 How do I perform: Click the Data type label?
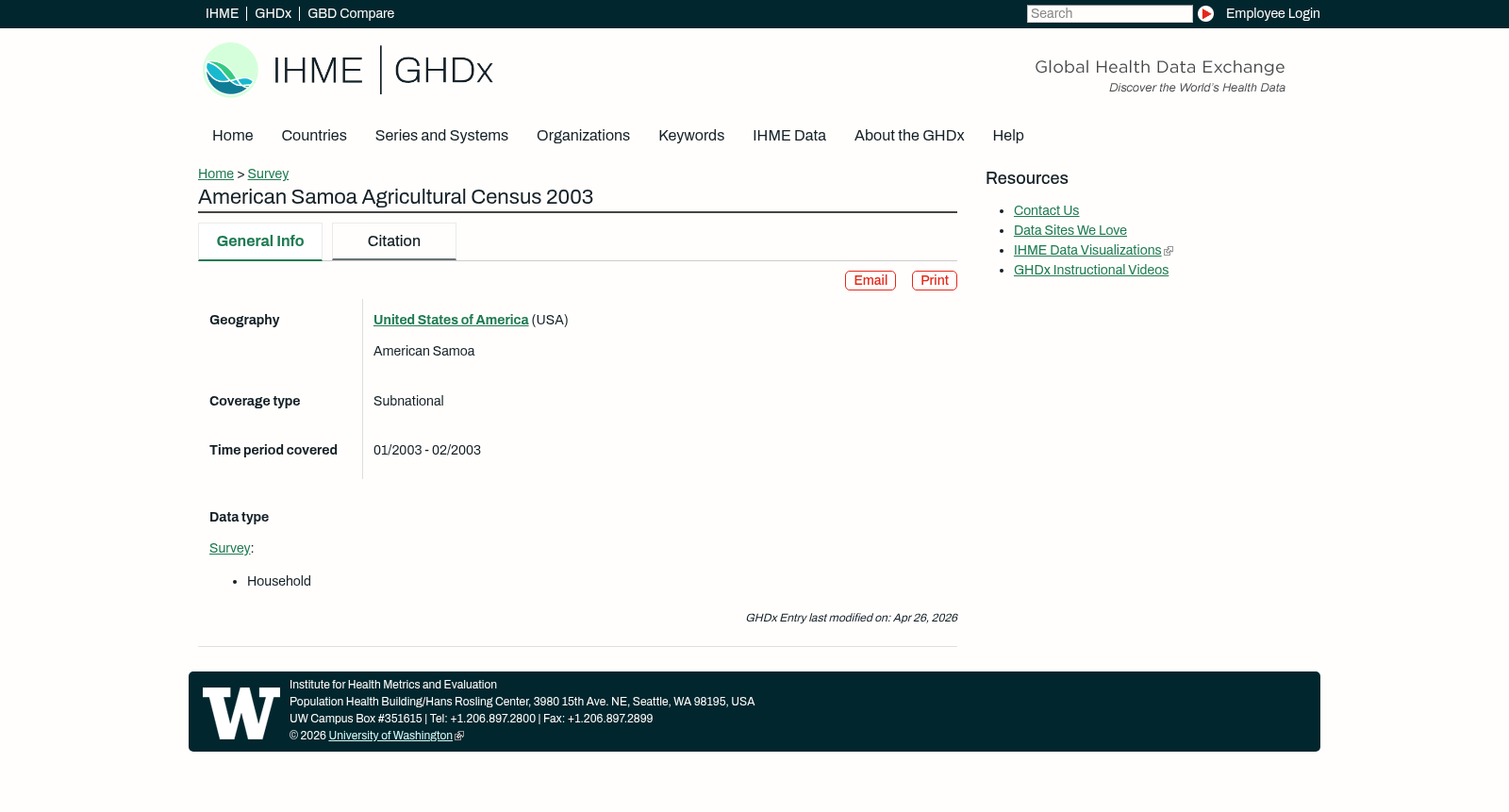tap(239, 517)
